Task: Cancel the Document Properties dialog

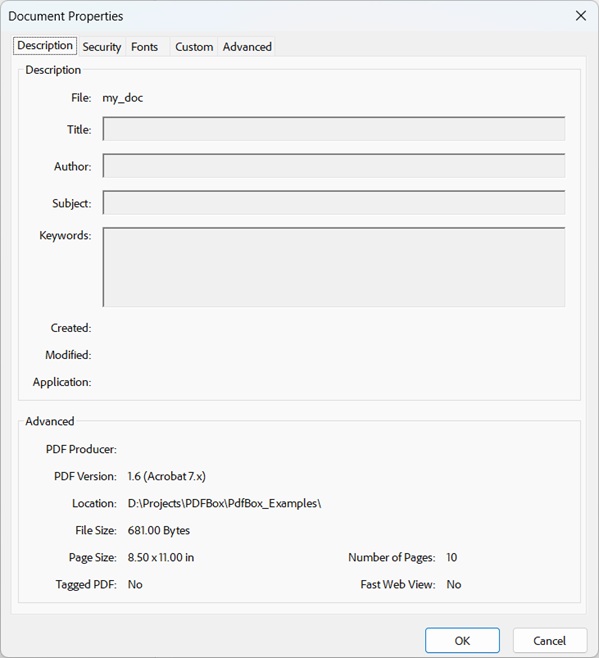Action: [x=549, y=641]
